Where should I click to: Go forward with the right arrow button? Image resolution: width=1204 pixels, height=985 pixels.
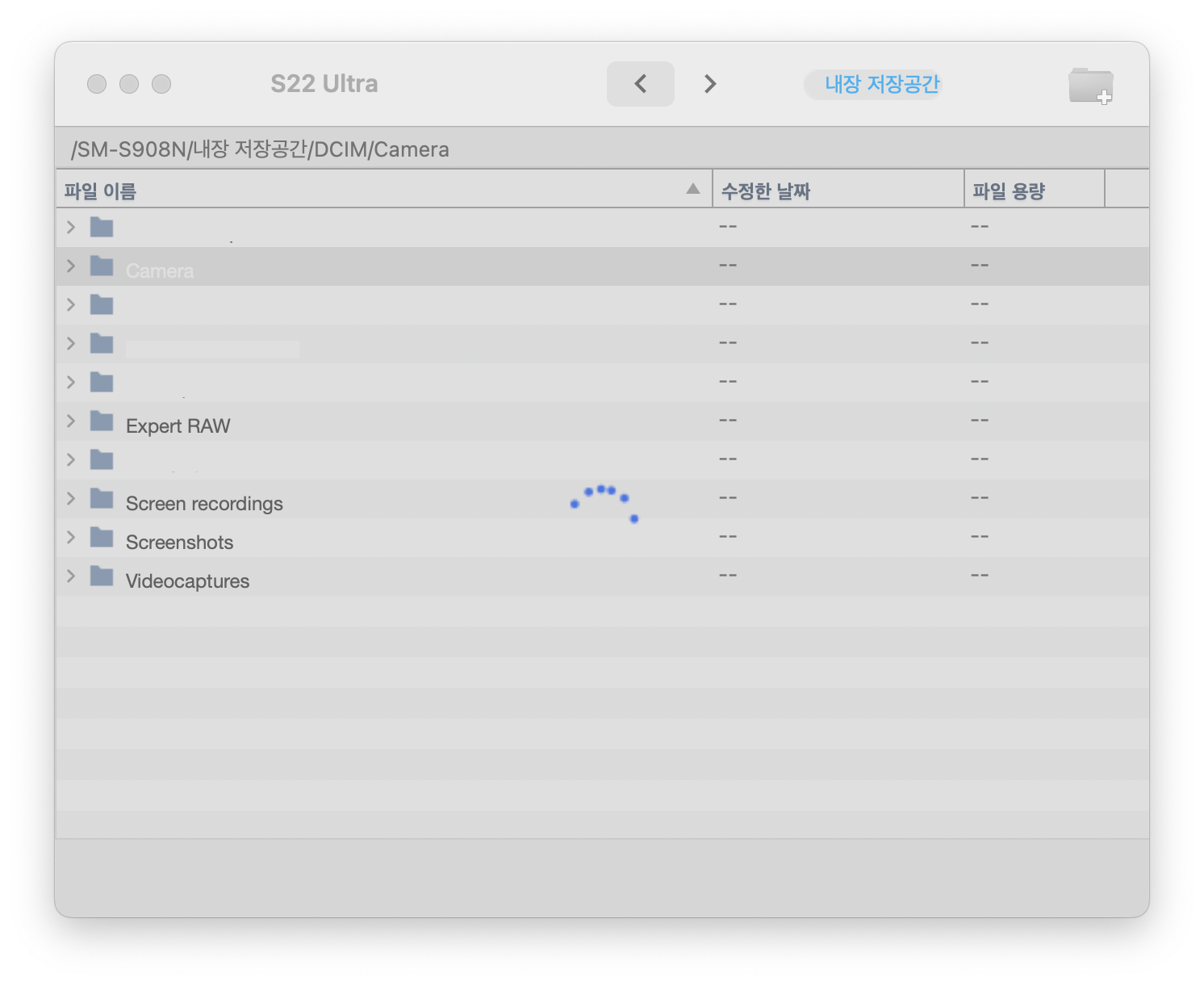710,84
